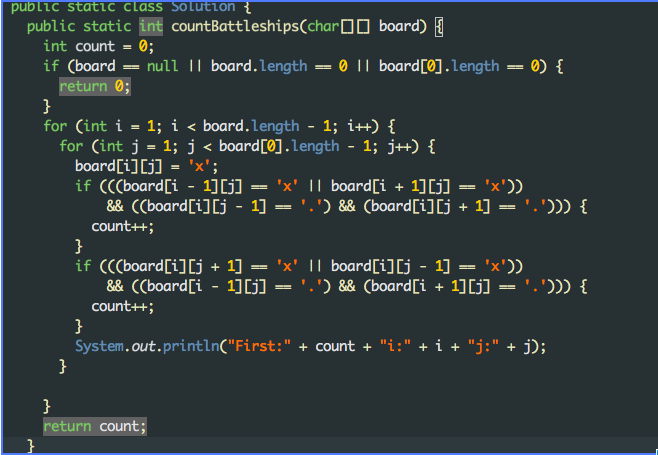Click 'board == null' comparison
This screenshot has width=658, height=455.
(x=126, y=66)
